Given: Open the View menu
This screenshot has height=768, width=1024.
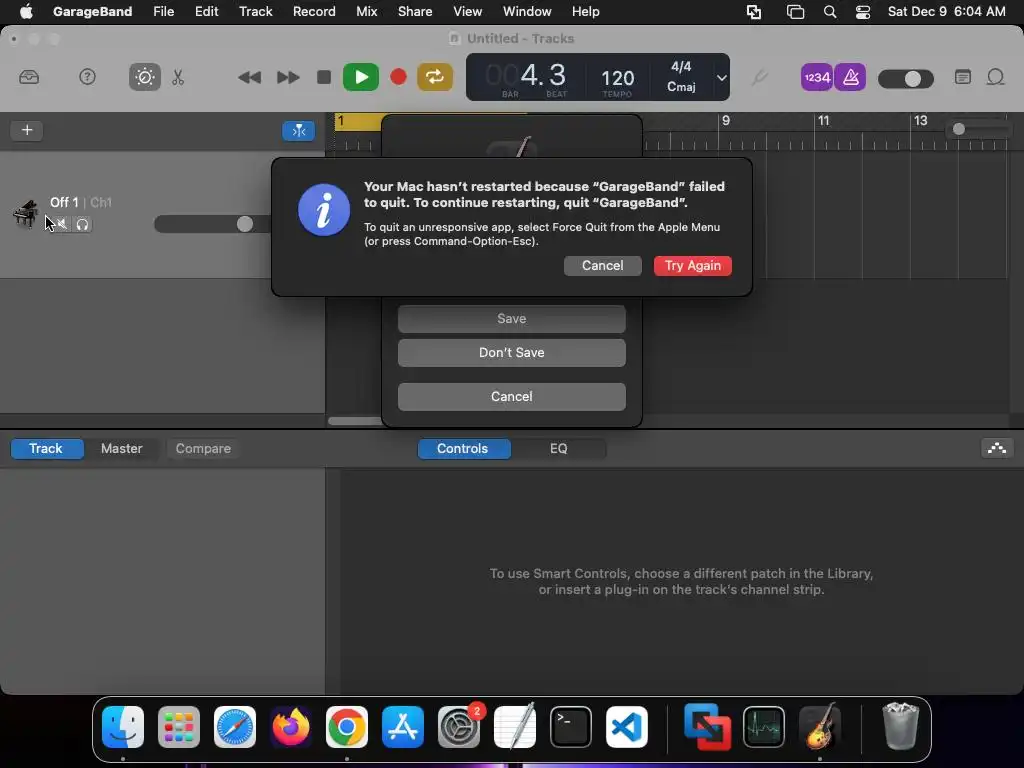Looking at the screenshot, I should coord(468,12).
